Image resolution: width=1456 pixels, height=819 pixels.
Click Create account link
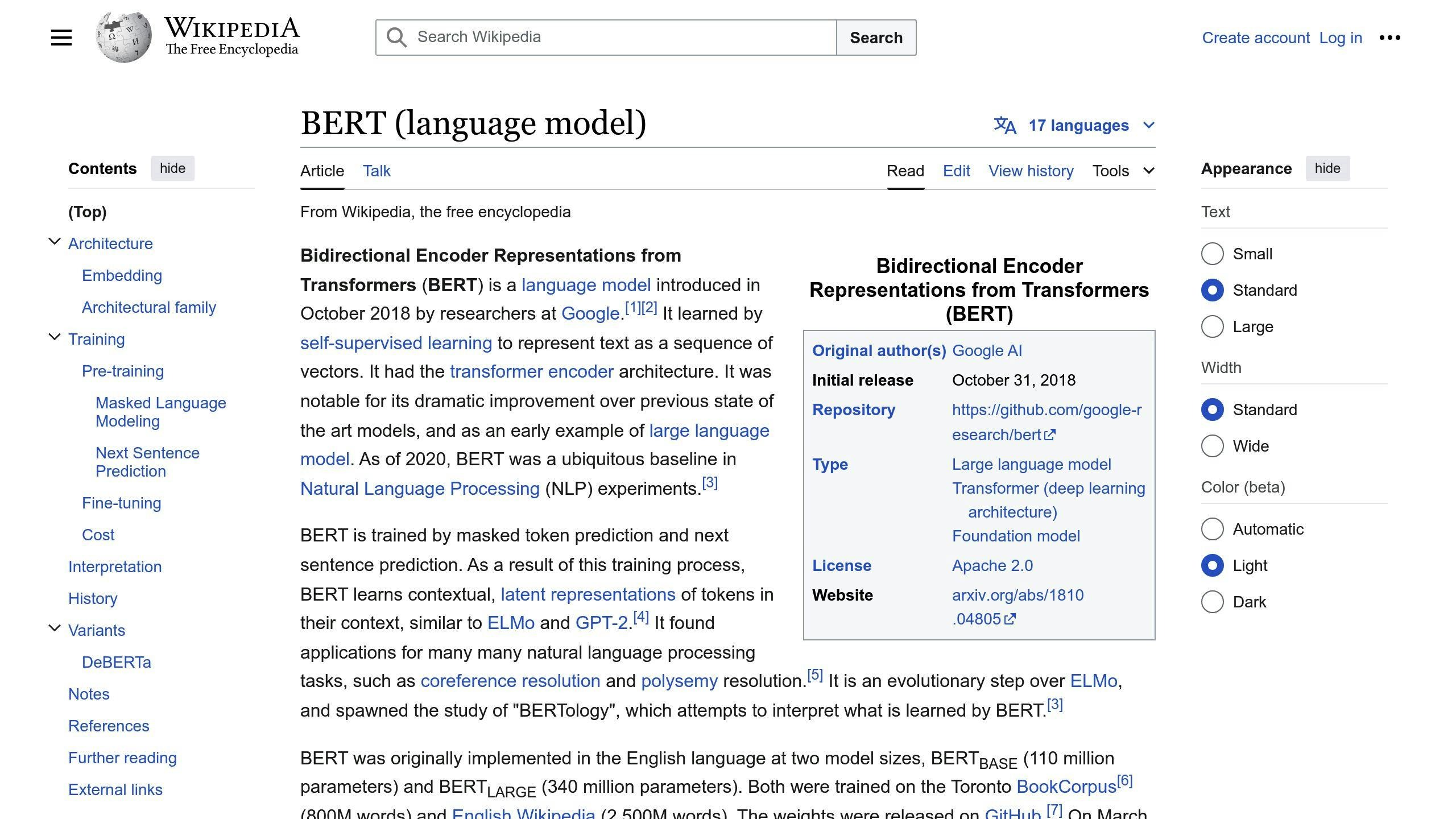pyautogui.click(x=1256, y=38)
